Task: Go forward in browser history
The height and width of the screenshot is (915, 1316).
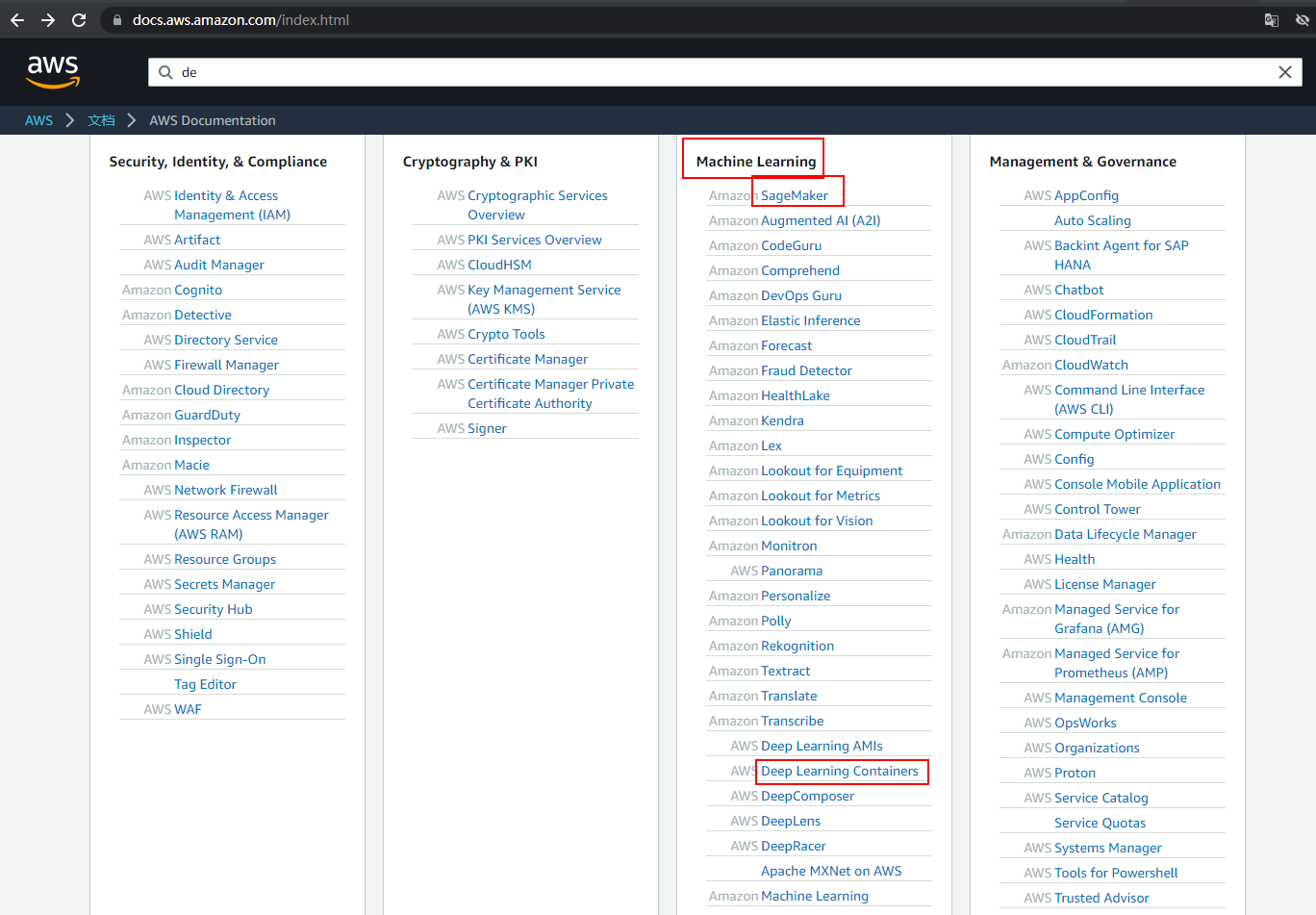Action: coord(48,19)
